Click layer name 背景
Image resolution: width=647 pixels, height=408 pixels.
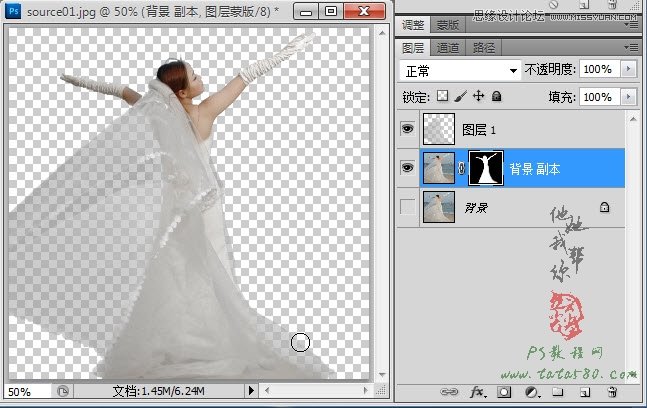476,208
